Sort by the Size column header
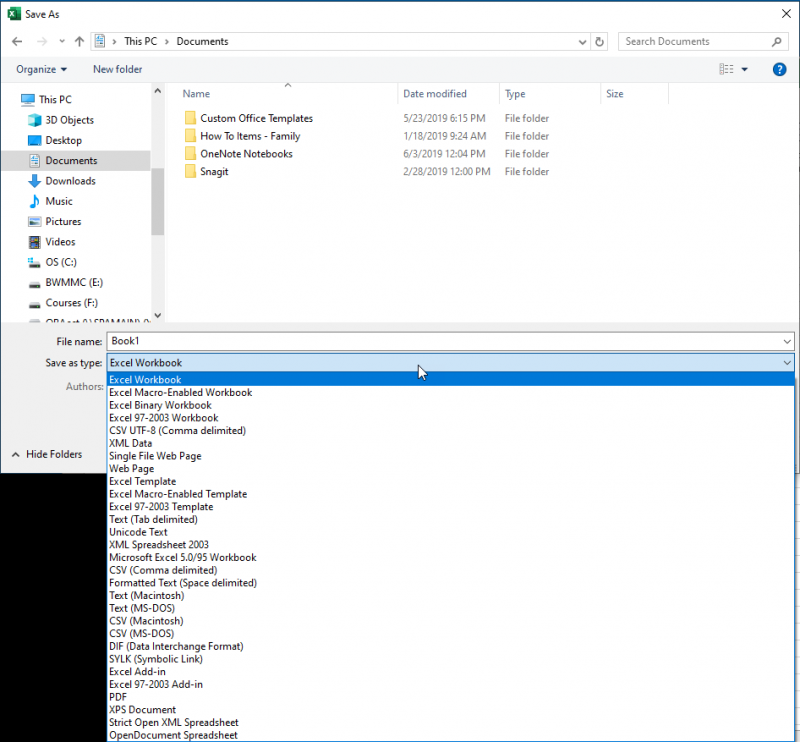 pos(614,94)
